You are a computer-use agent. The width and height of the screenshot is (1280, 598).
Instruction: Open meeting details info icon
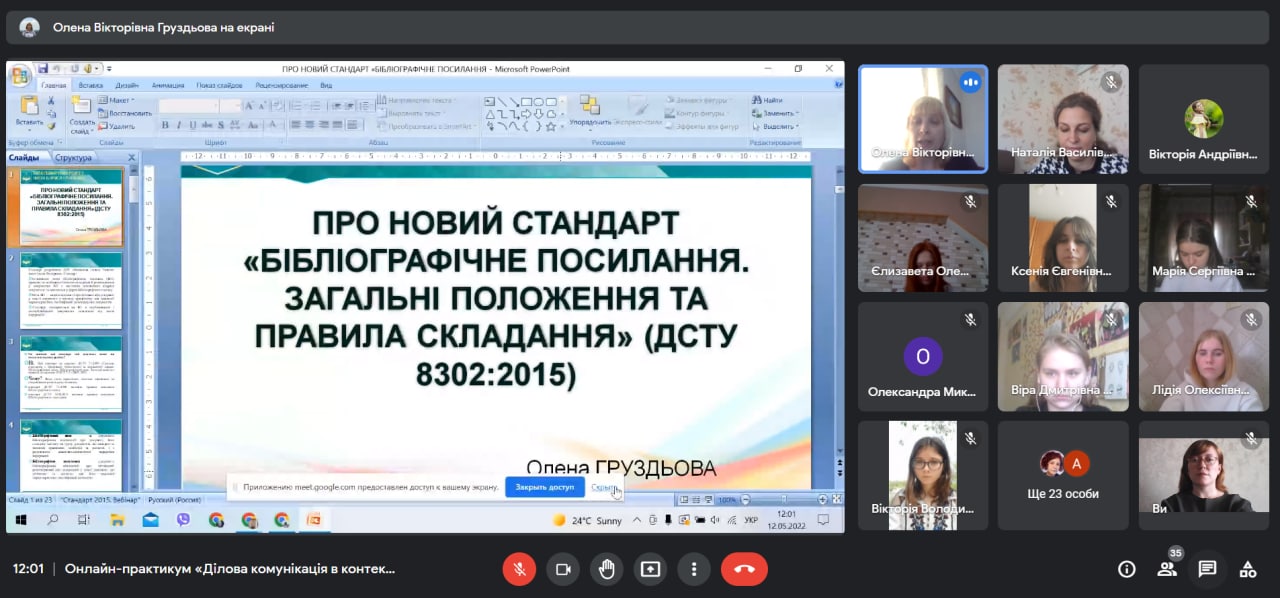pyautogui.click(x=1127, y=569)
